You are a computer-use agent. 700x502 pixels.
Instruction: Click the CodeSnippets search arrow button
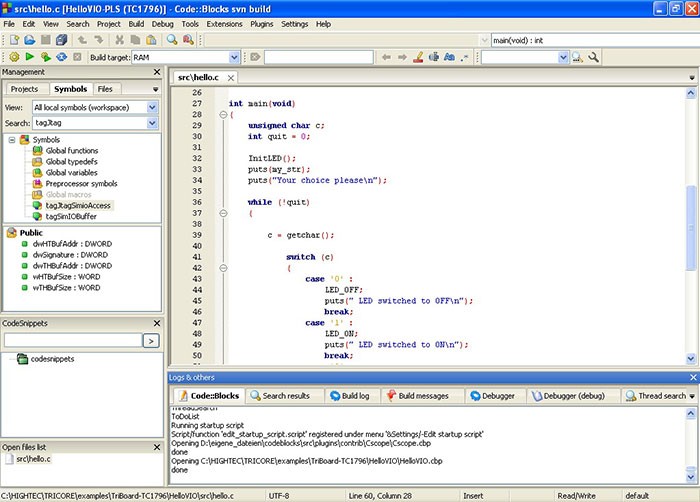[151, 341]
